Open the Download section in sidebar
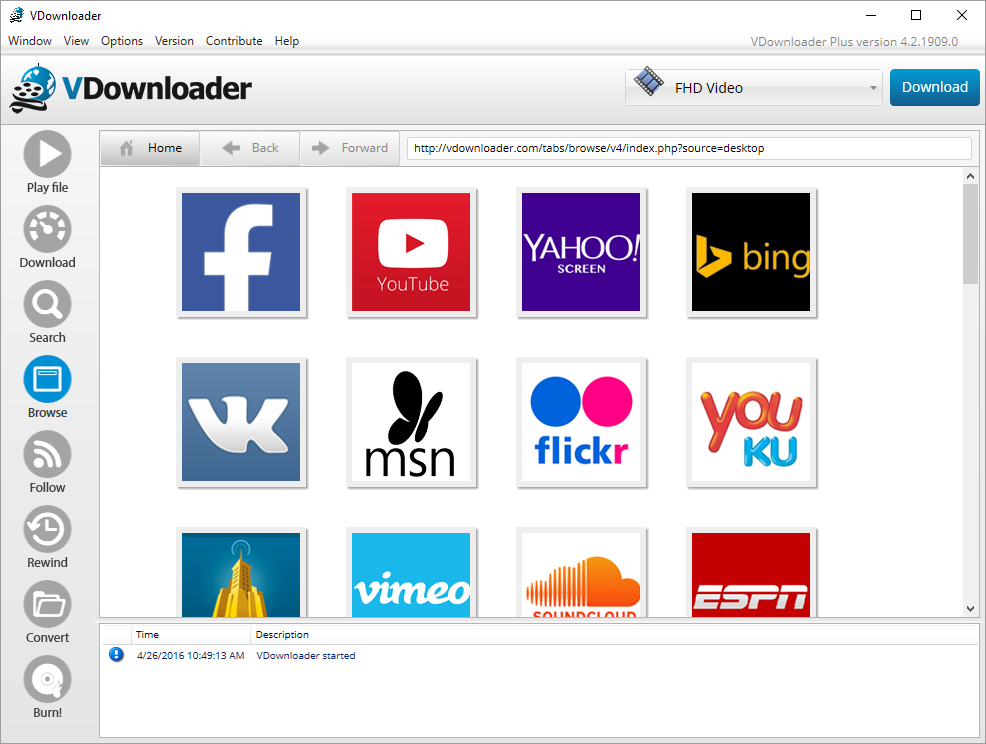 click(47, 229)
